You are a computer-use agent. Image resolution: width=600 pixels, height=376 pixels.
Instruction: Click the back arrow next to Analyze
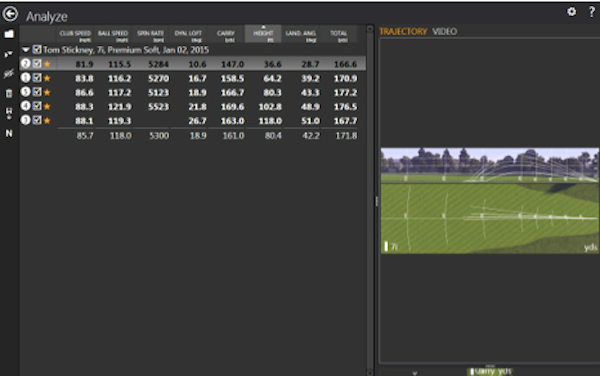click(10, 14)
